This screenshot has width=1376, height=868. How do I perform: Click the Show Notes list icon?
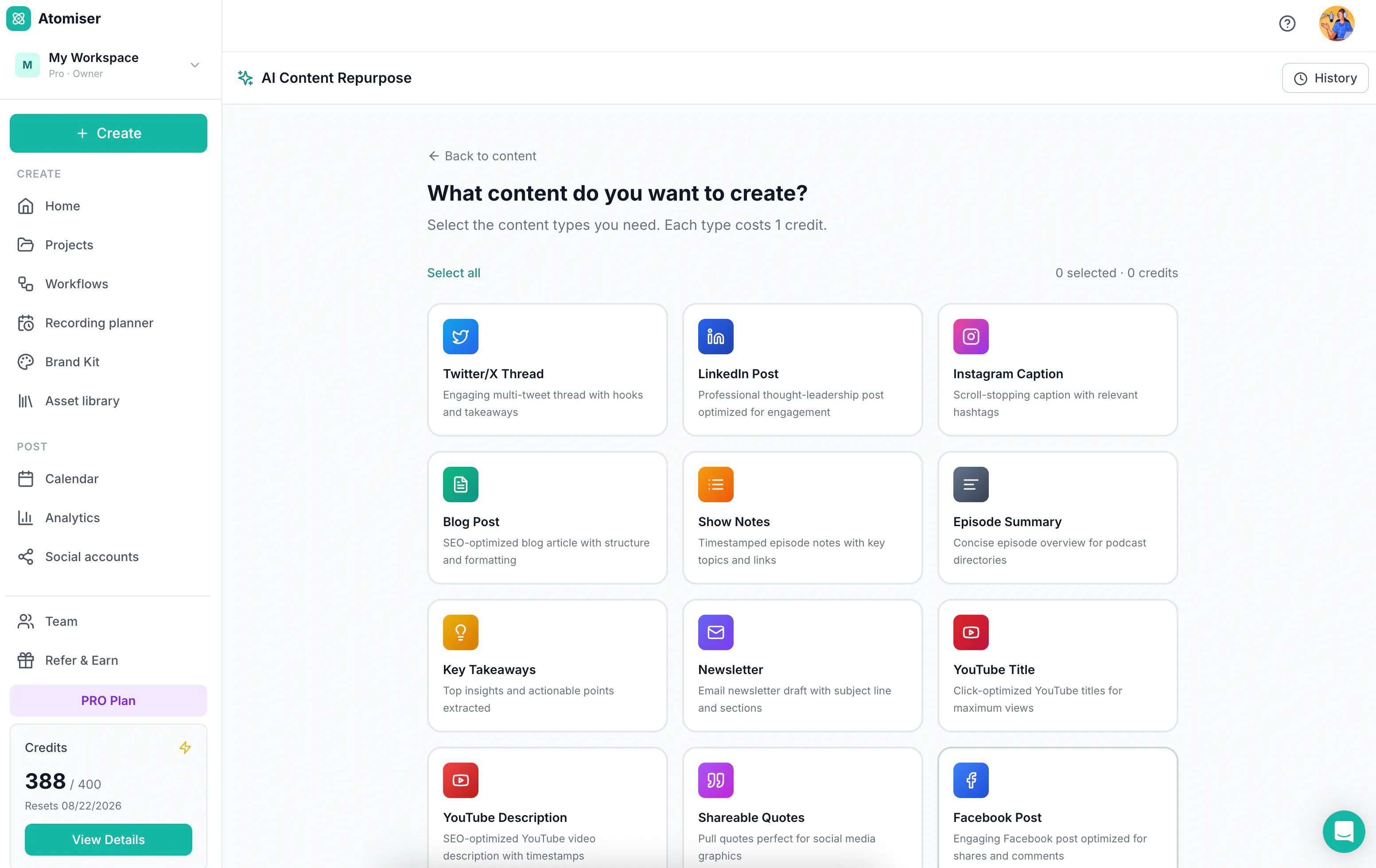pos(715,484)
